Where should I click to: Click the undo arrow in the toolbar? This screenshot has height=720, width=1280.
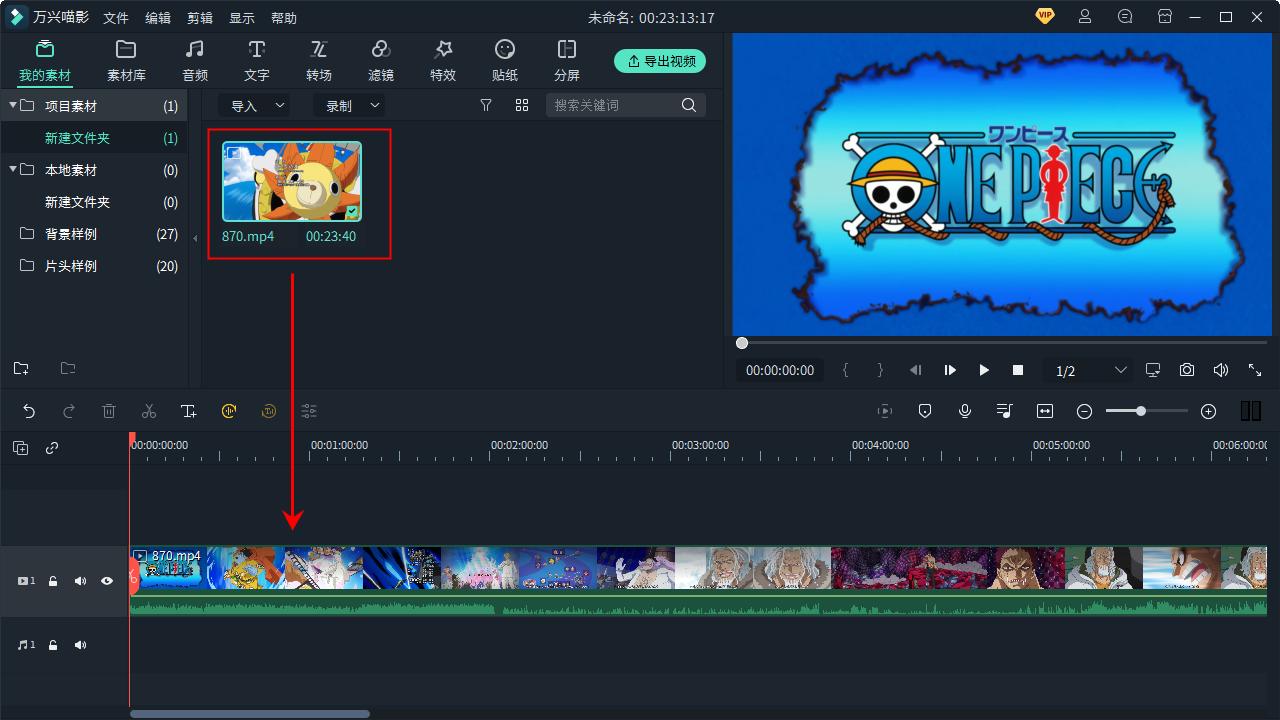pos(28,410)
